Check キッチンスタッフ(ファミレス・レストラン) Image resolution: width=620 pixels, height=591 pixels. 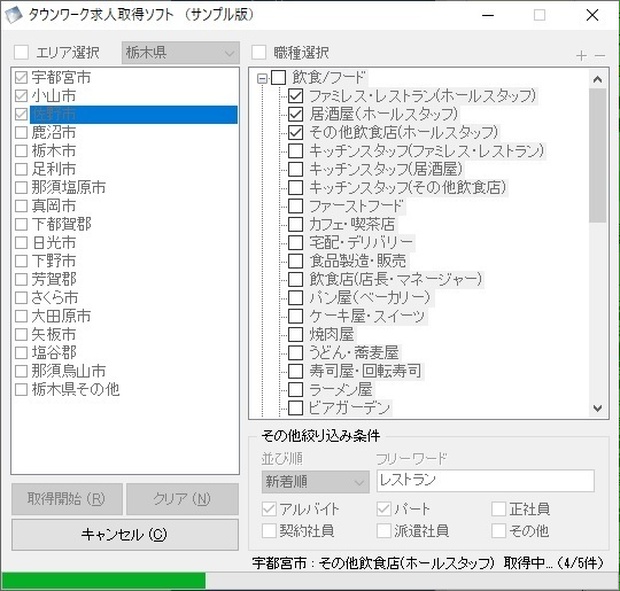(x=296, y=151)
